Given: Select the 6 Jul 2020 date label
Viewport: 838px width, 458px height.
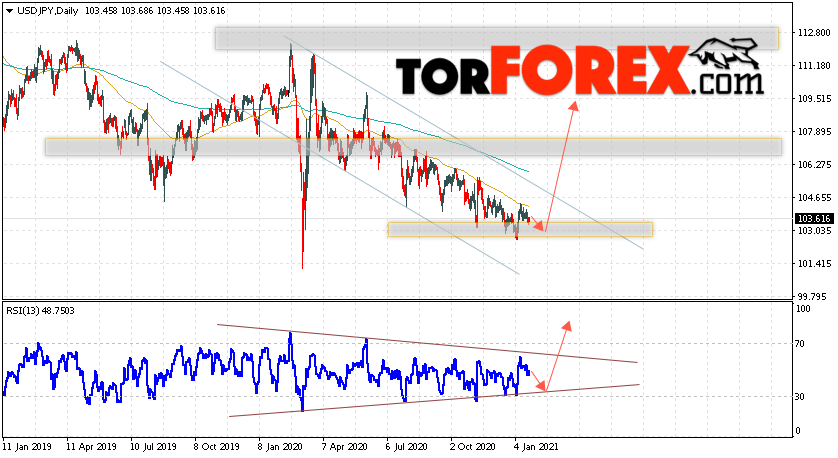Looking at the screenshot, I should click(x=408, y=447).
